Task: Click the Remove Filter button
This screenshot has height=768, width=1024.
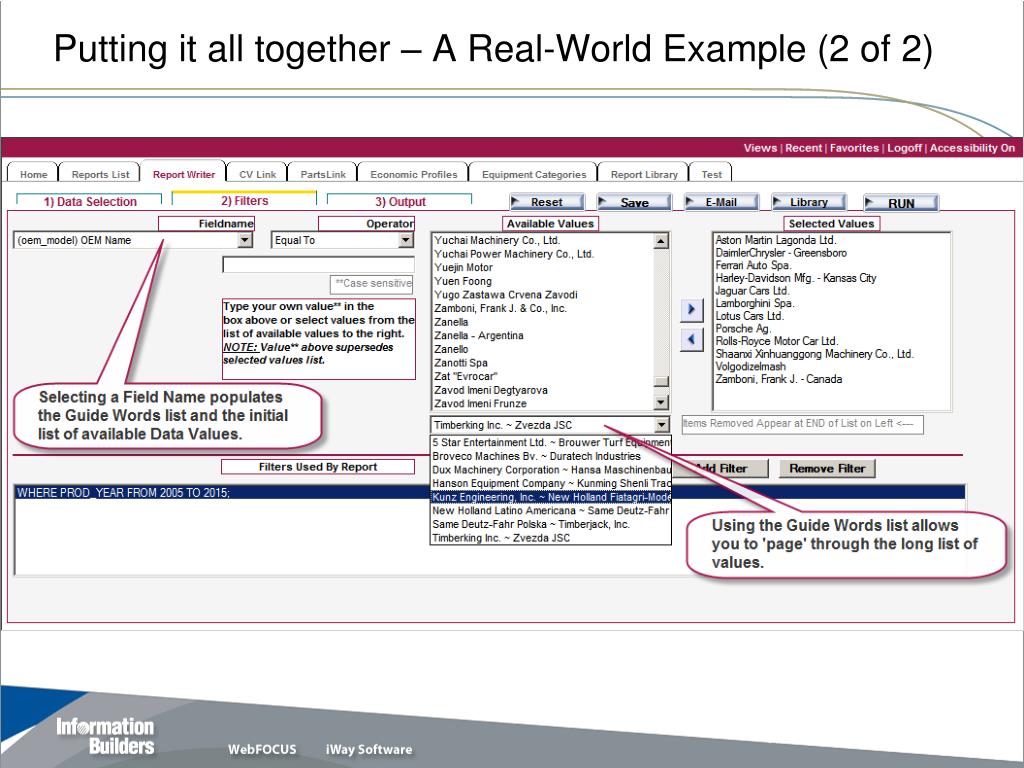Action: (827, 468)
